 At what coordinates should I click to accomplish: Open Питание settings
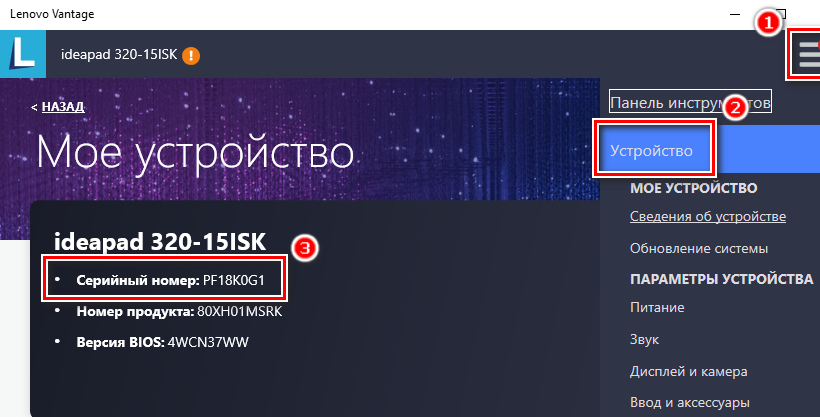[657, 307]
